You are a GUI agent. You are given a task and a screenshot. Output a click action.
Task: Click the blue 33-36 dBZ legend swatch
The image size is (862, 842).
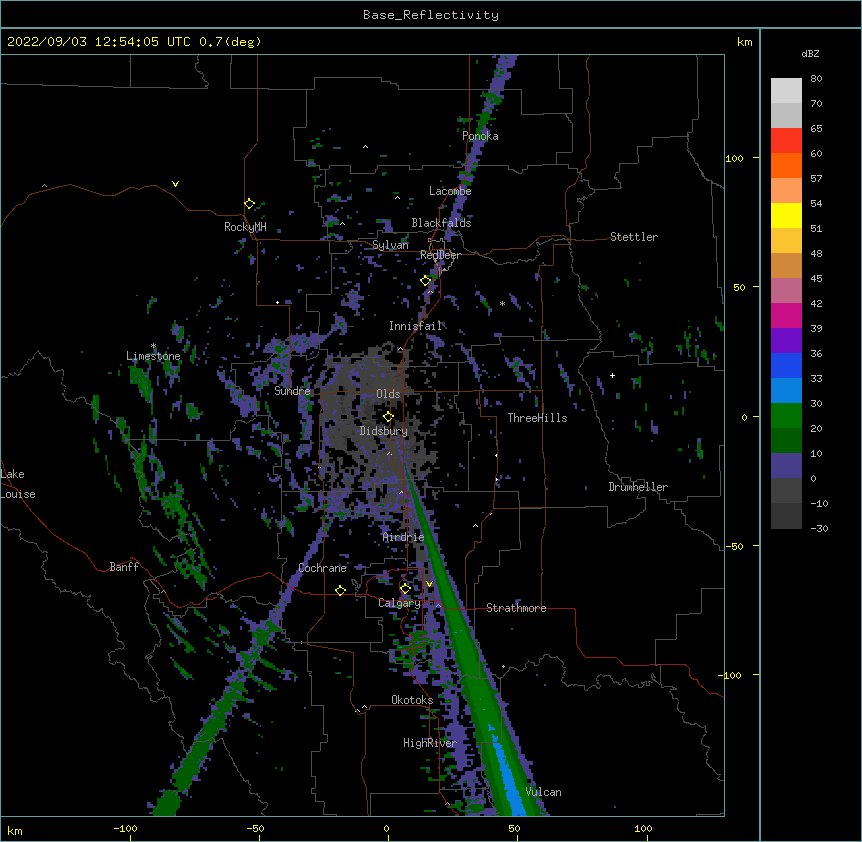[x=786, y=365]
